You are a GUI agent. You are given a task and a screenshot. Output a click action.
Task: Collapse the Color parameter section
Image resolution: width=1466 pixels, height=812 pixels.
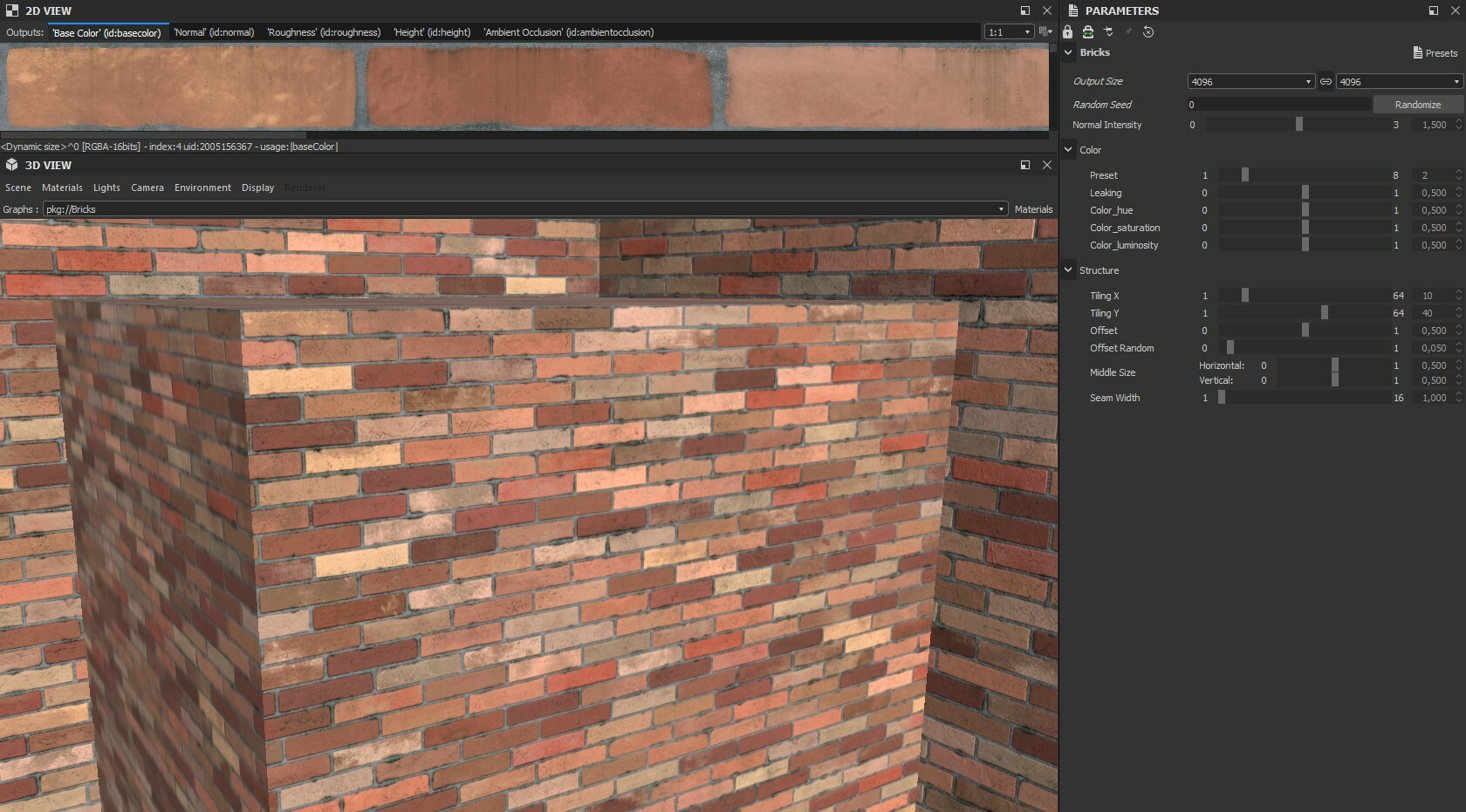1068,150
